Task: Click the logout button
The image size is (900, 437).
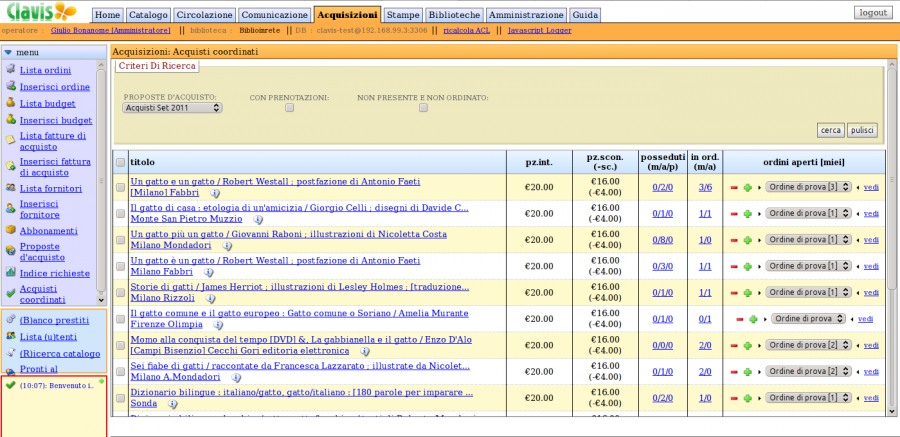Action: coord(872,12)
